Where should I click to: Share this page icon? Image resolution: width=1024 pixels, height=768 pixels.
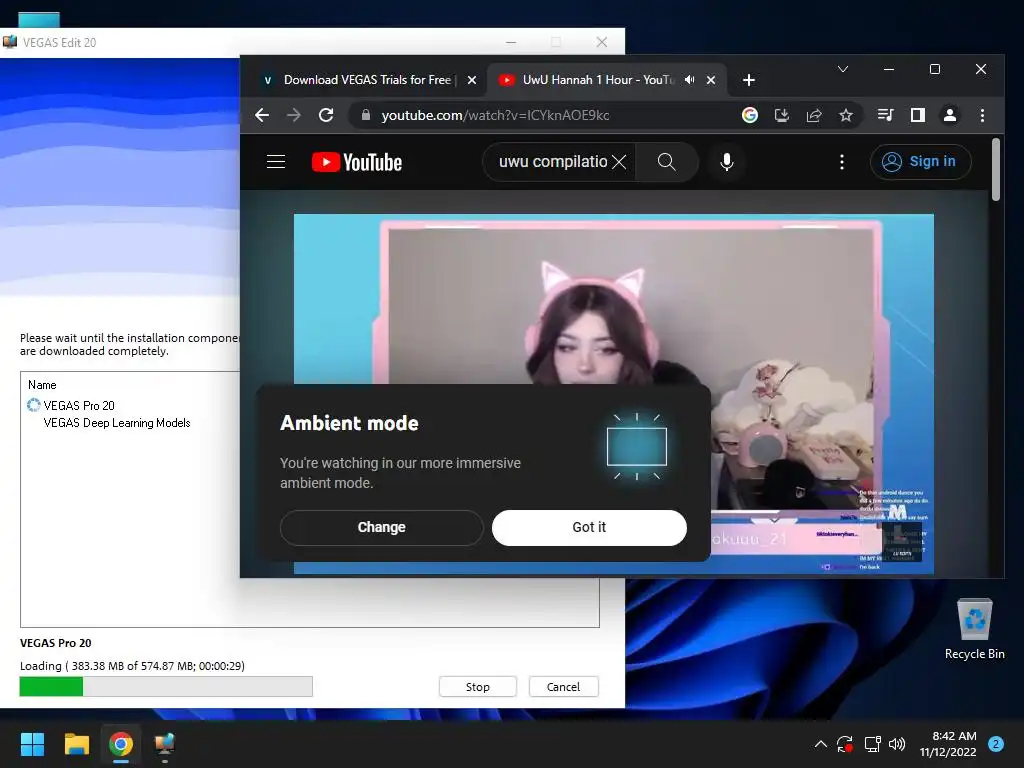(x=814, y=116)
